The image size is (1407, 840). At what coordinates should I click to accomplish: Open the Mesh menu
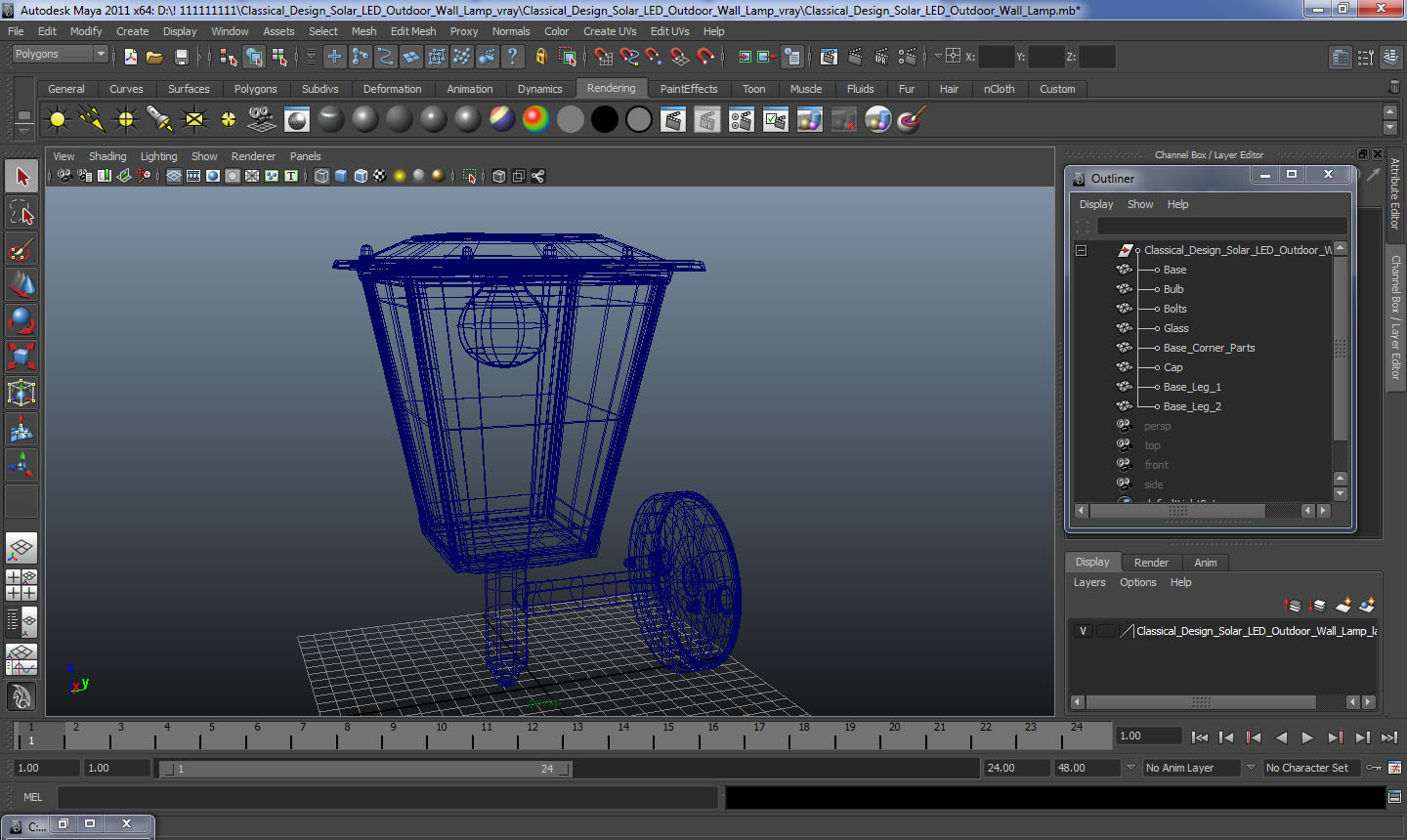(363, 31)
